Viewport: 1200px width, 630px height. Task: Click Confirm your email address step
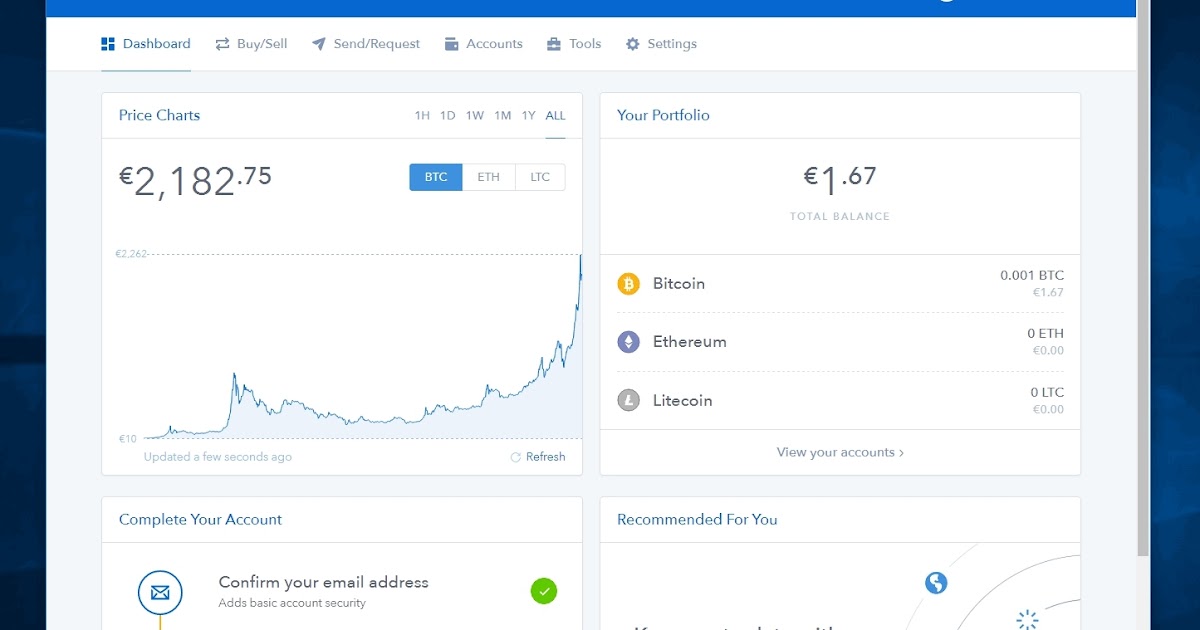[x=323, y=582]
